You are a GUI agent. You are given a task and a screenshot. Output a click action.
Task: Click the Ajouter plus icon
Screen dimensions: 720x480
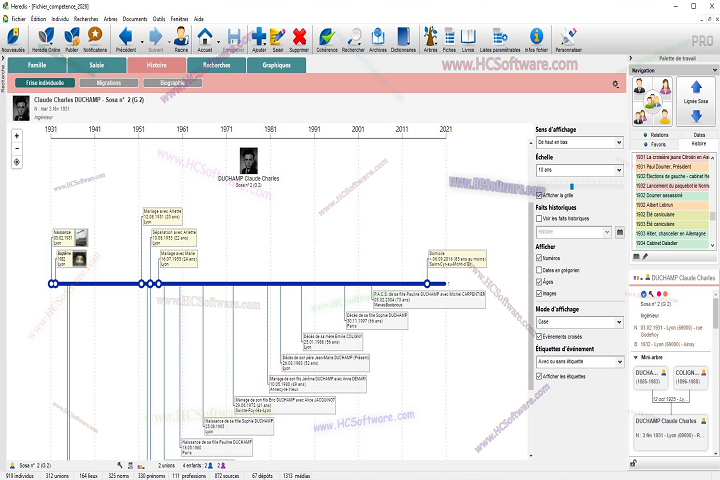pos(259,37)
